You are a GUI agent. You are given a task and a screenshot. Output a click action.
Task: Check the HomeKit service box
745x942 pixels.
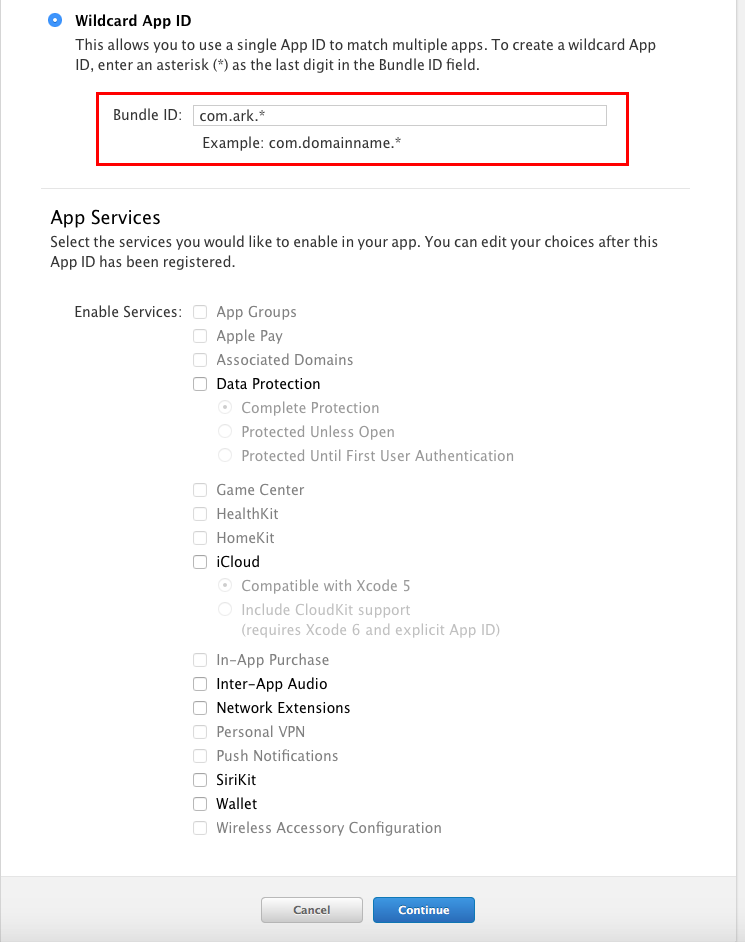(200, 538)
